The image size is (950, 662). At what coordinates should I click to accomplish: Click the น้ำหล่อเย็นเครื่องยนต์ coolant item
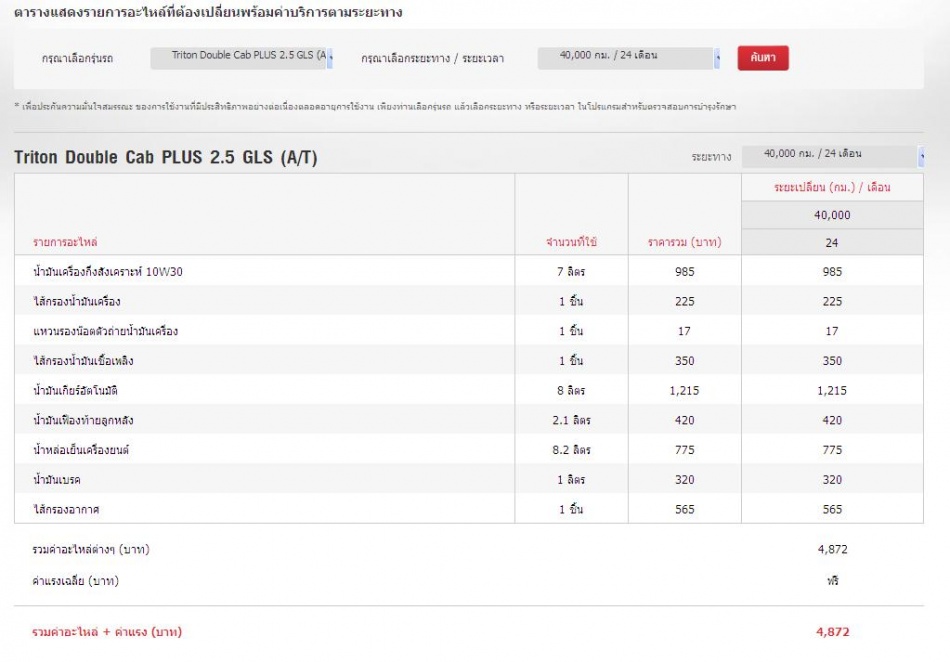[81, 451]
